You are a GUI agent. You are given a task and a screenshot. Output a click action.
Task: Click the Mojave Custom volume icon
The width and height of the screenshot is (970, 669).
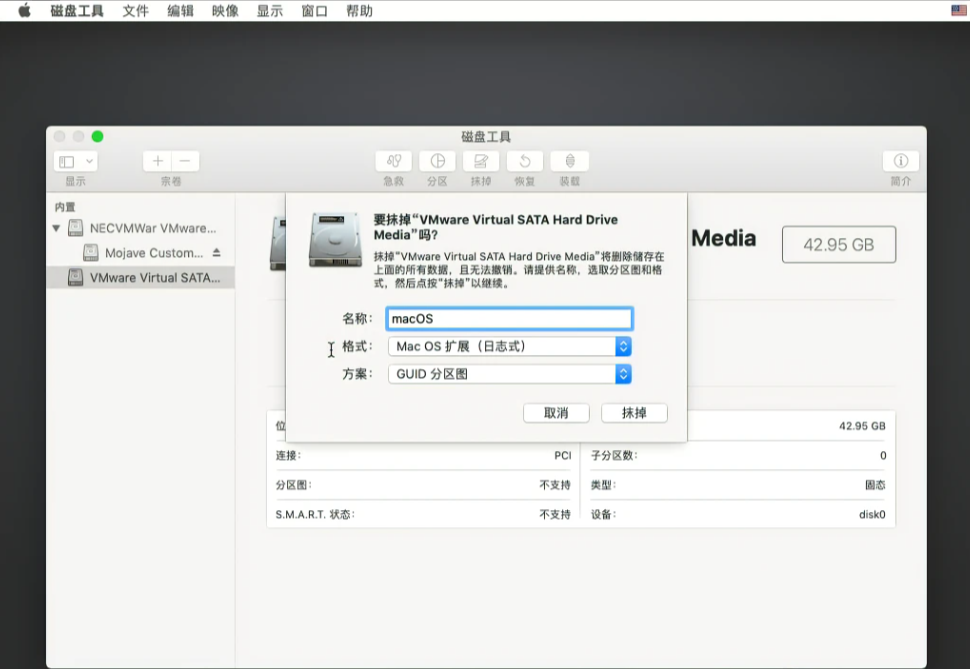[x=90, y=252]
